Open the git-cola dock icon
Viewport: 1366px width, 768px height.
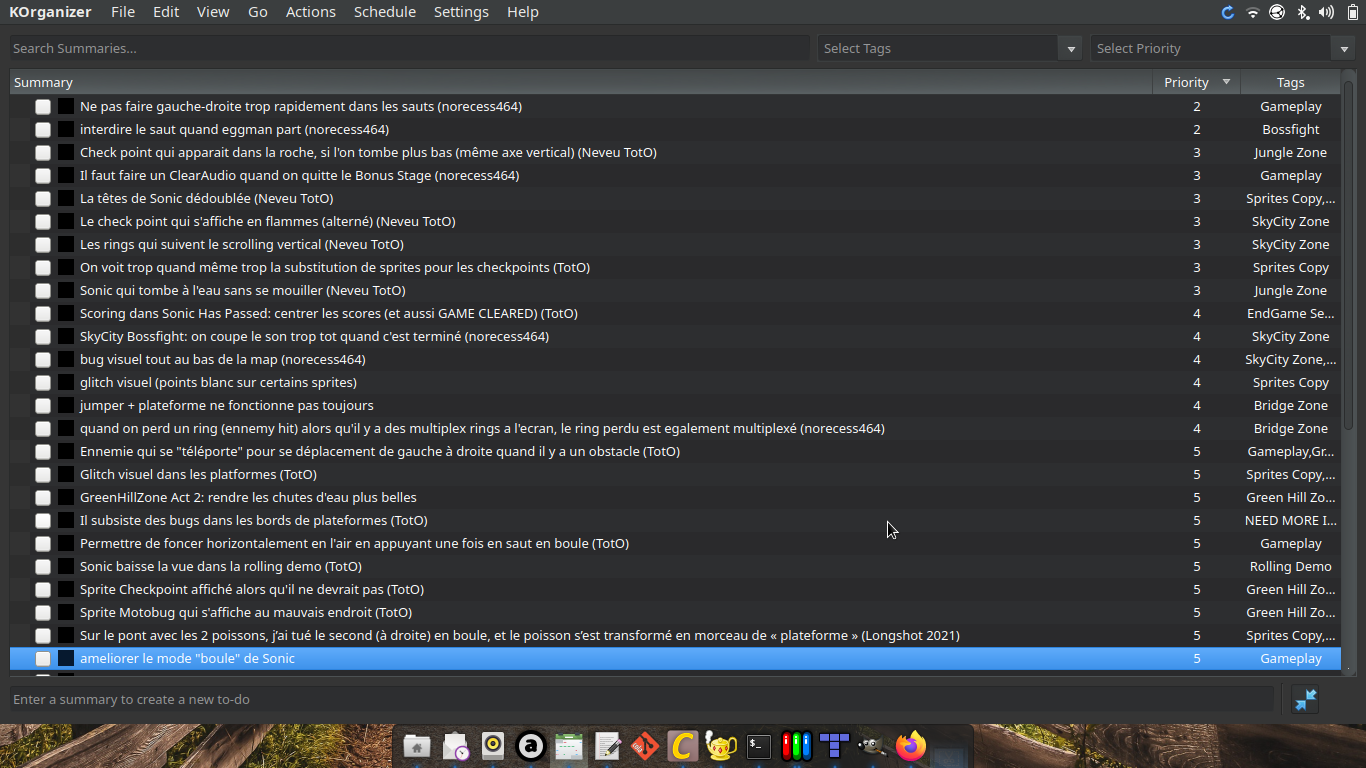click(x=645, y=746)
